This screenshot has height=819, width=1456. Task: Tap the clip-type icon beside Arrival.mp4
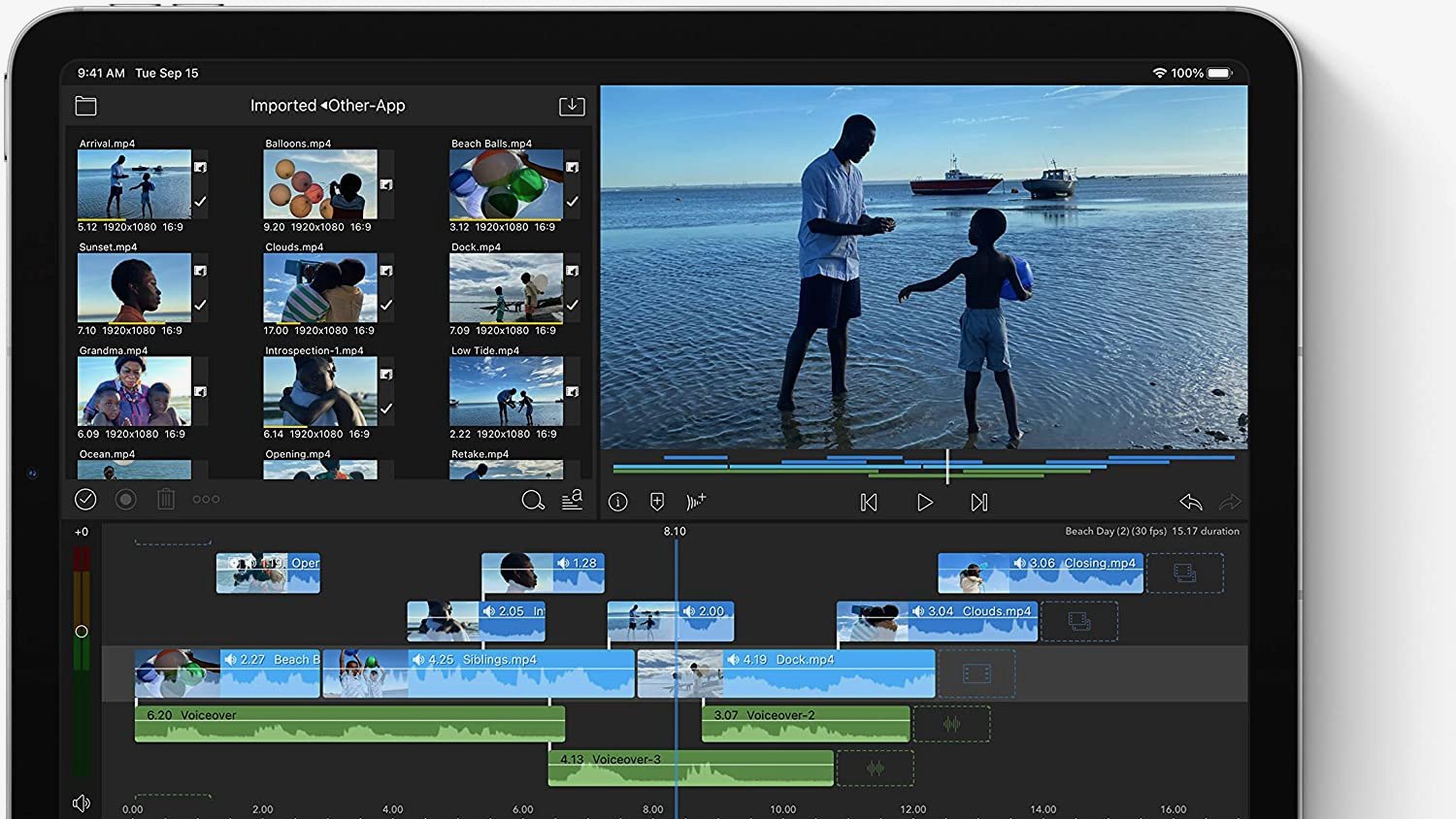tap(200, 167)
